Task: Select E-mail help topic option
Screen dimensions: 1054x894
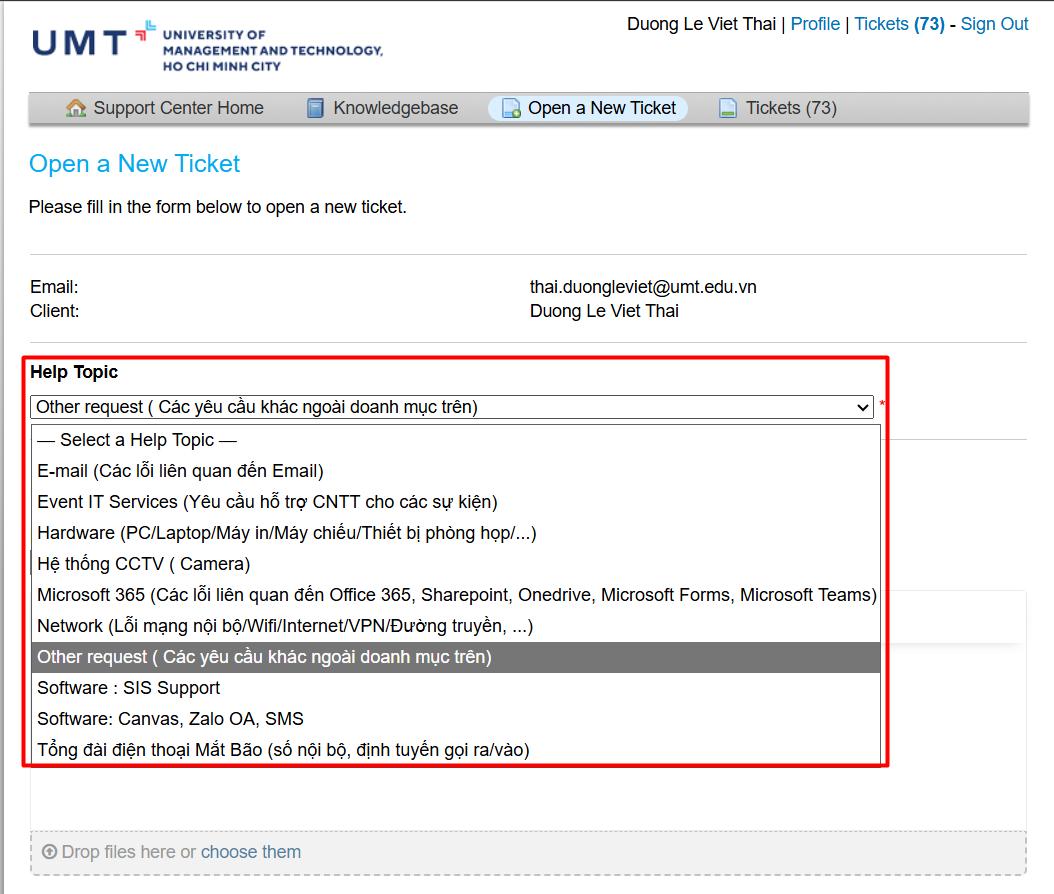Action: click(x=181, y=471)
